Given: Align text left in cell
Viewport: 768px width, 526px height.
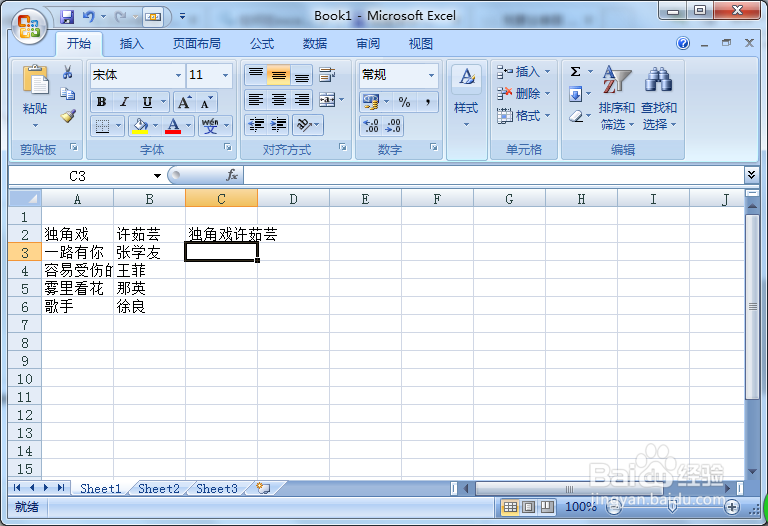Looking at the screenshot, I should pos(256,100).
